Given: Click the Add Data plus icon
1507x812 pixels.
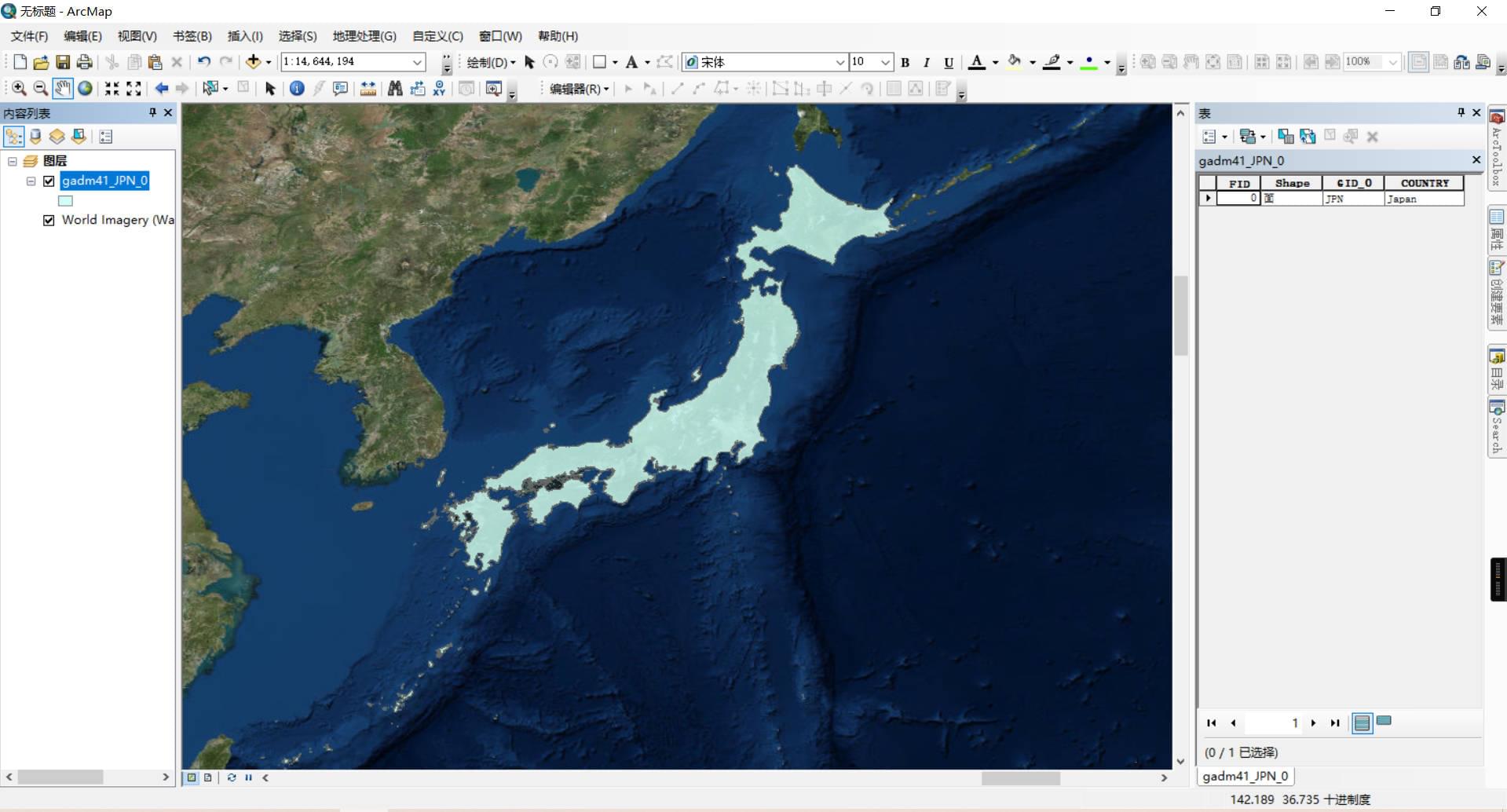Looking at the screenshot, I should point(253,62).
